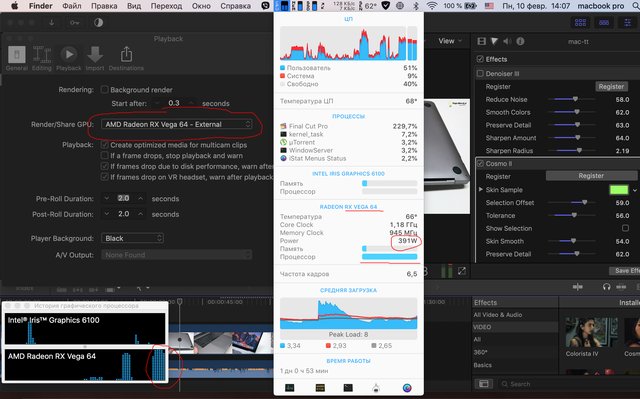Open the A/V Output dropdown
Image resolution: width=640 pixels, height=399 pixels.
click(176, 255)
